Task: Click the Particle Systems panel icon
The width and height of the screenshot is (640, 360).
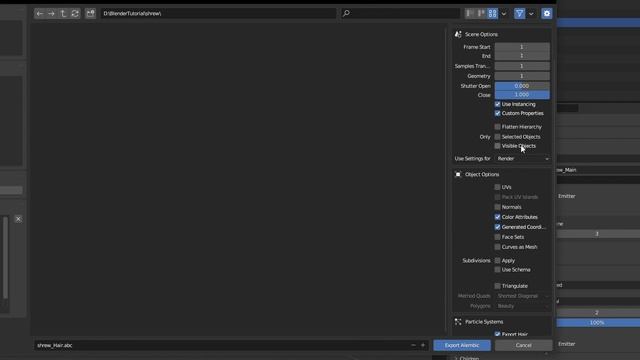Action: click(x=458, y=322)
